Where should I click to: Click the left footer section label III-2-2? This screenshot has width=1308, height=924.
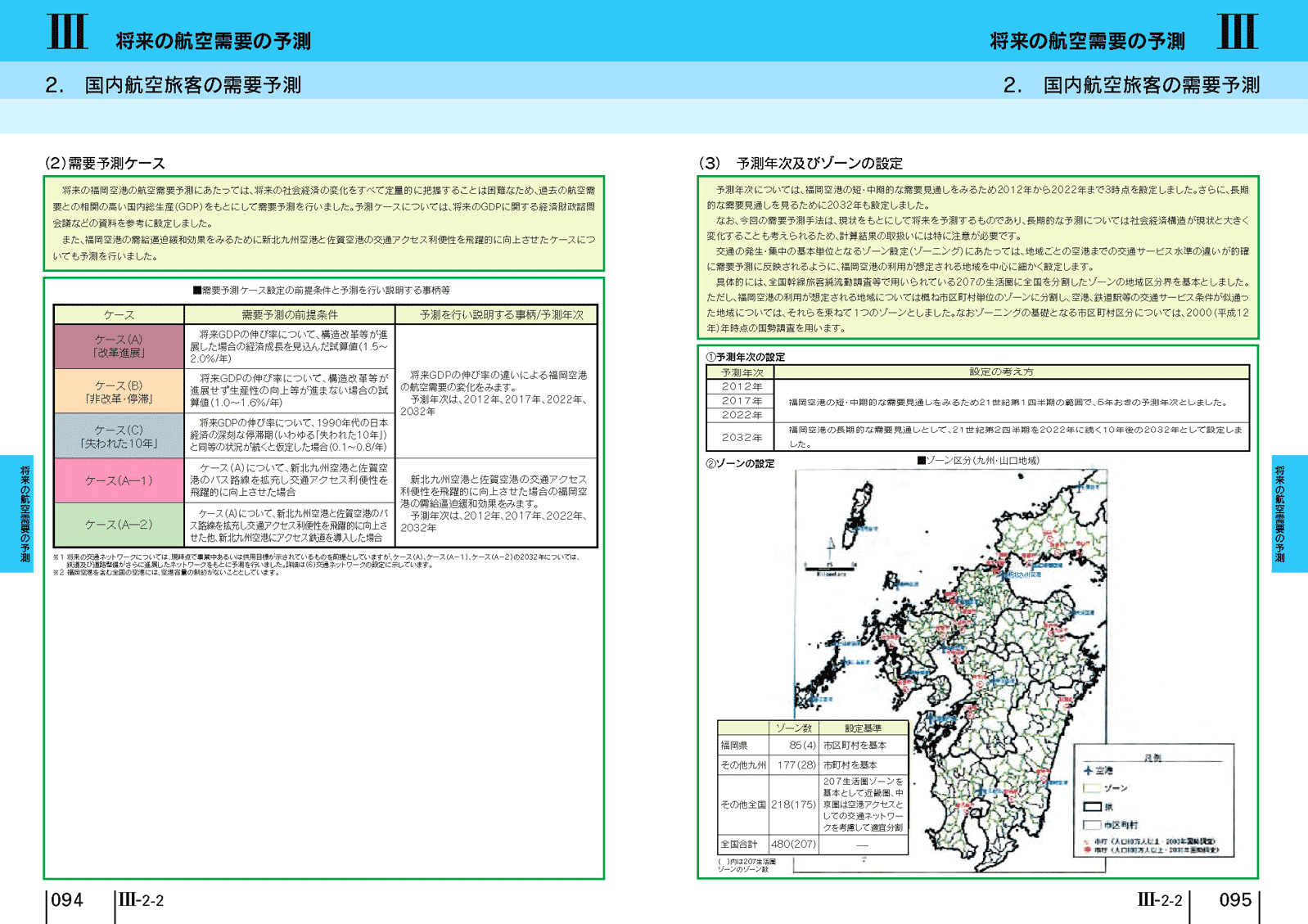pyautogui.click(x=142, y=900)
